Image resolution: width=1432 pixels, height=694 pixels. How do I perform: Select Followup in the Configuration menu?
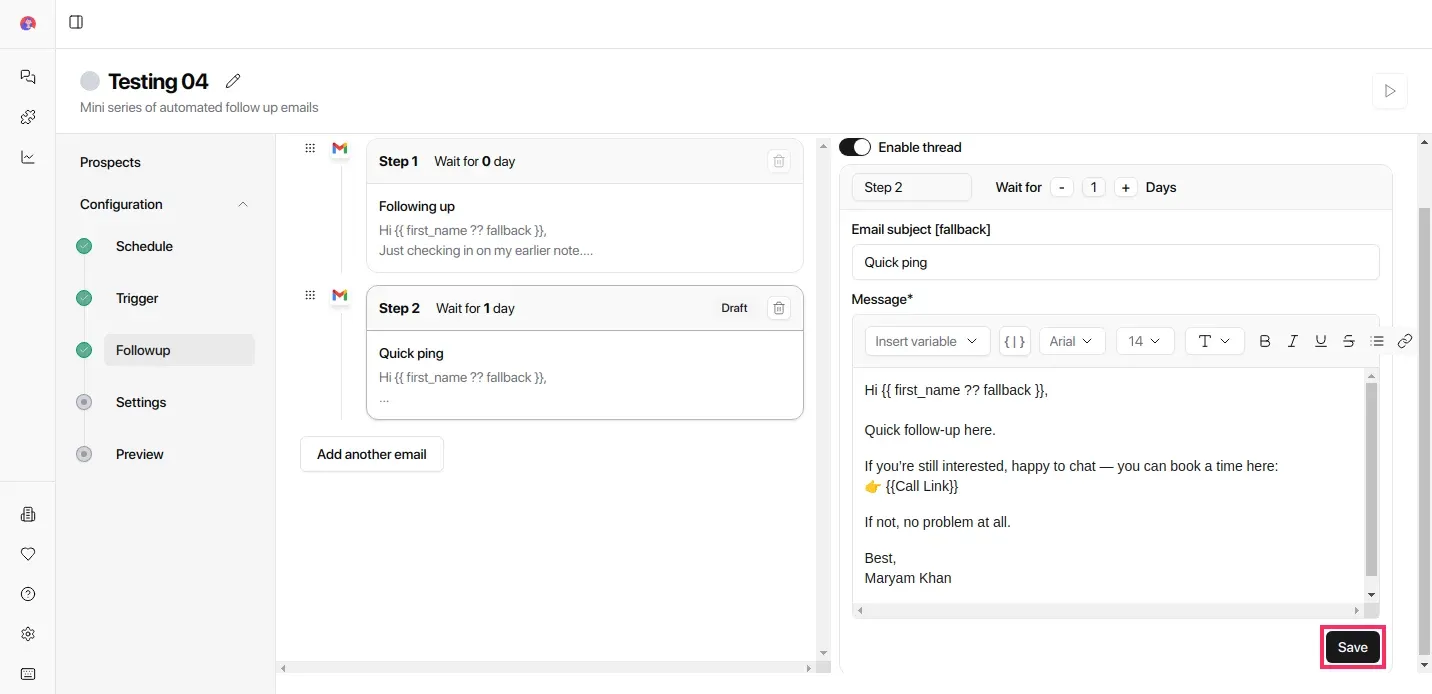[x=143, y=350]
